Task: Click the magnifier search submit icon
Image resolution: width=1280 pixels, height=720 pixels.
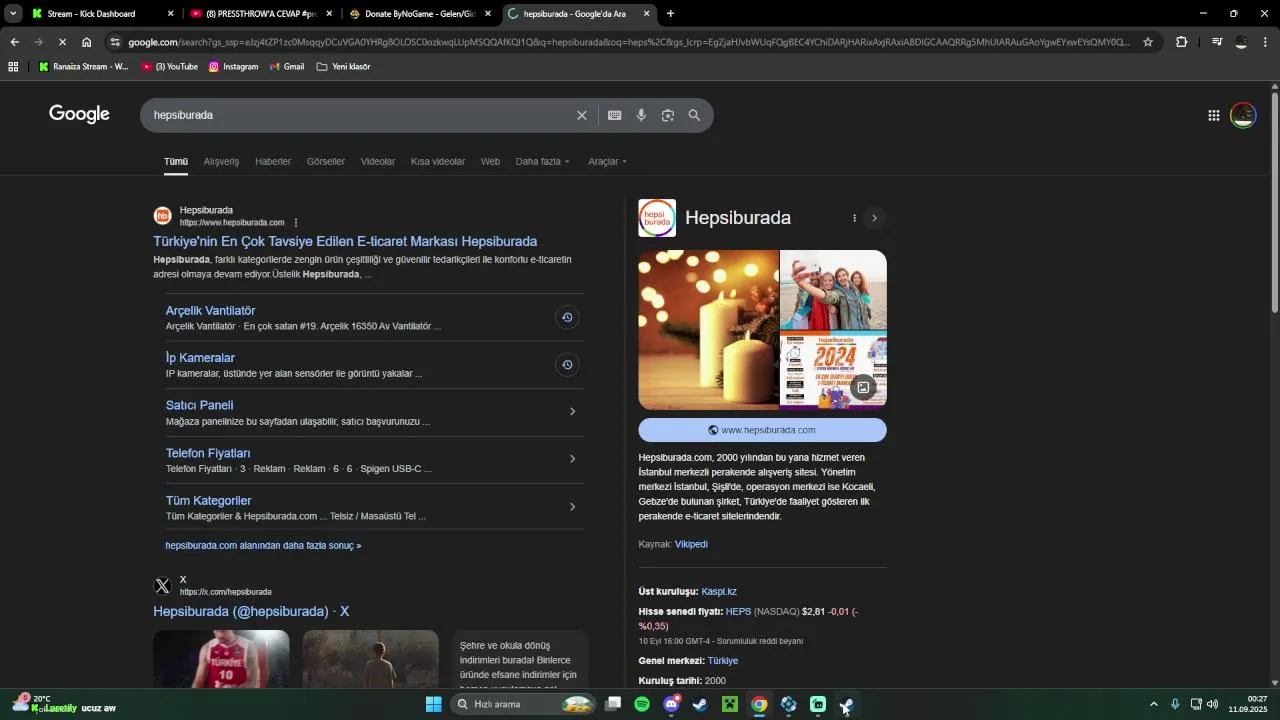Action: click(694, 115)
